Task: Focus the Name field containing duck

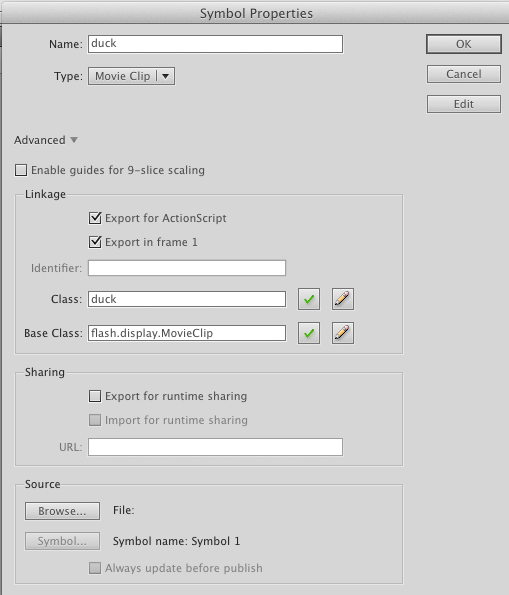Action: click(x=215, y=44)
